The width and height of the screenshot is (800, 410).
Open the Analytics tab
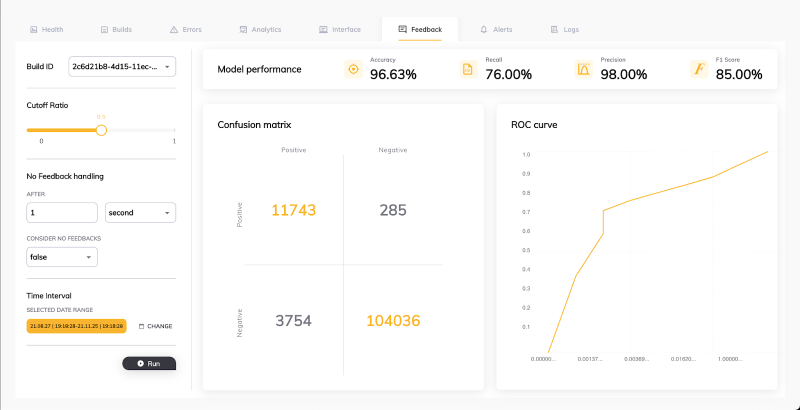(x=260, y=30)
